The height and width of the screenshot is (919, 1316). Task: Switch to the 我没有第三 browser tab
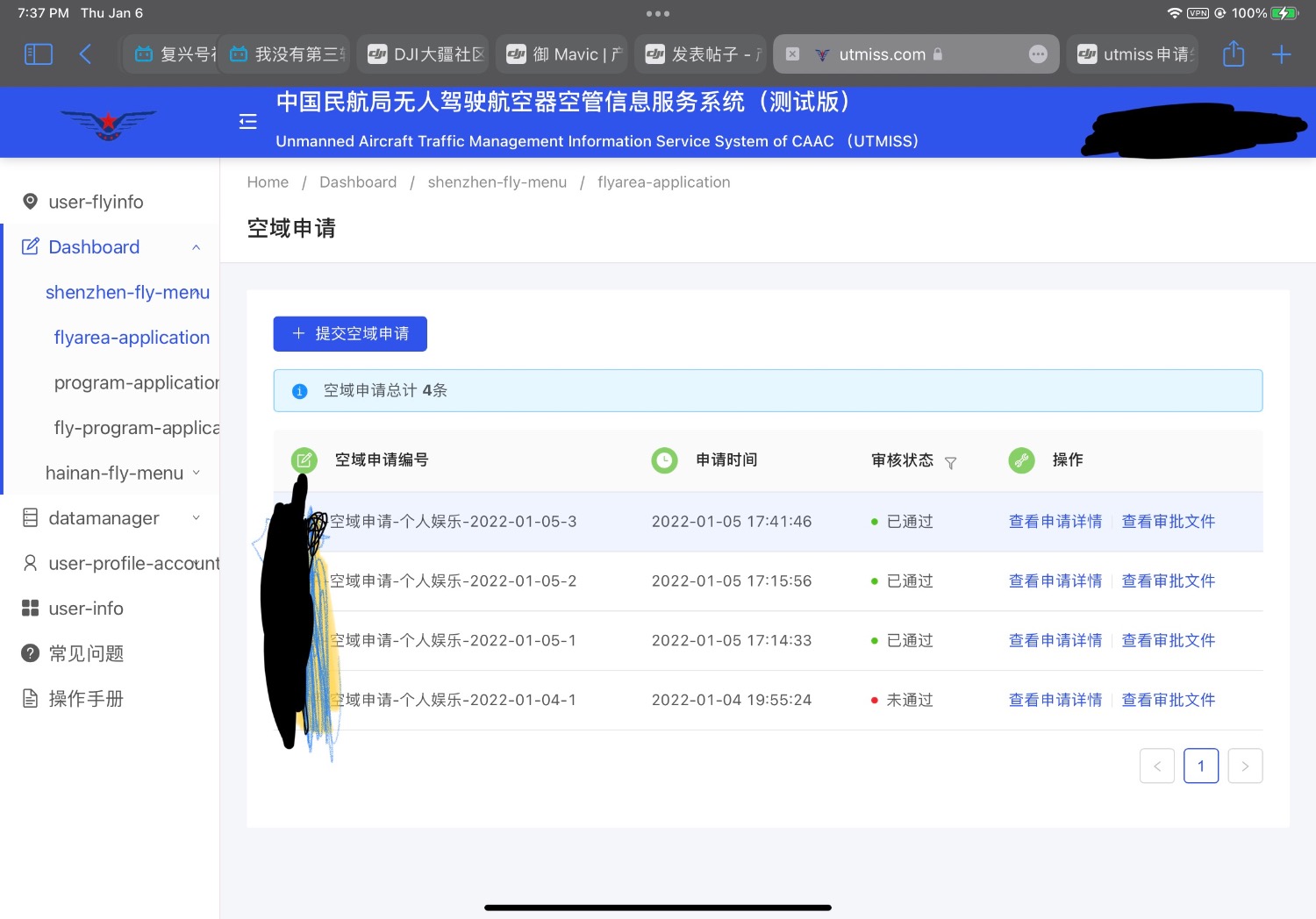click(284, 54)
